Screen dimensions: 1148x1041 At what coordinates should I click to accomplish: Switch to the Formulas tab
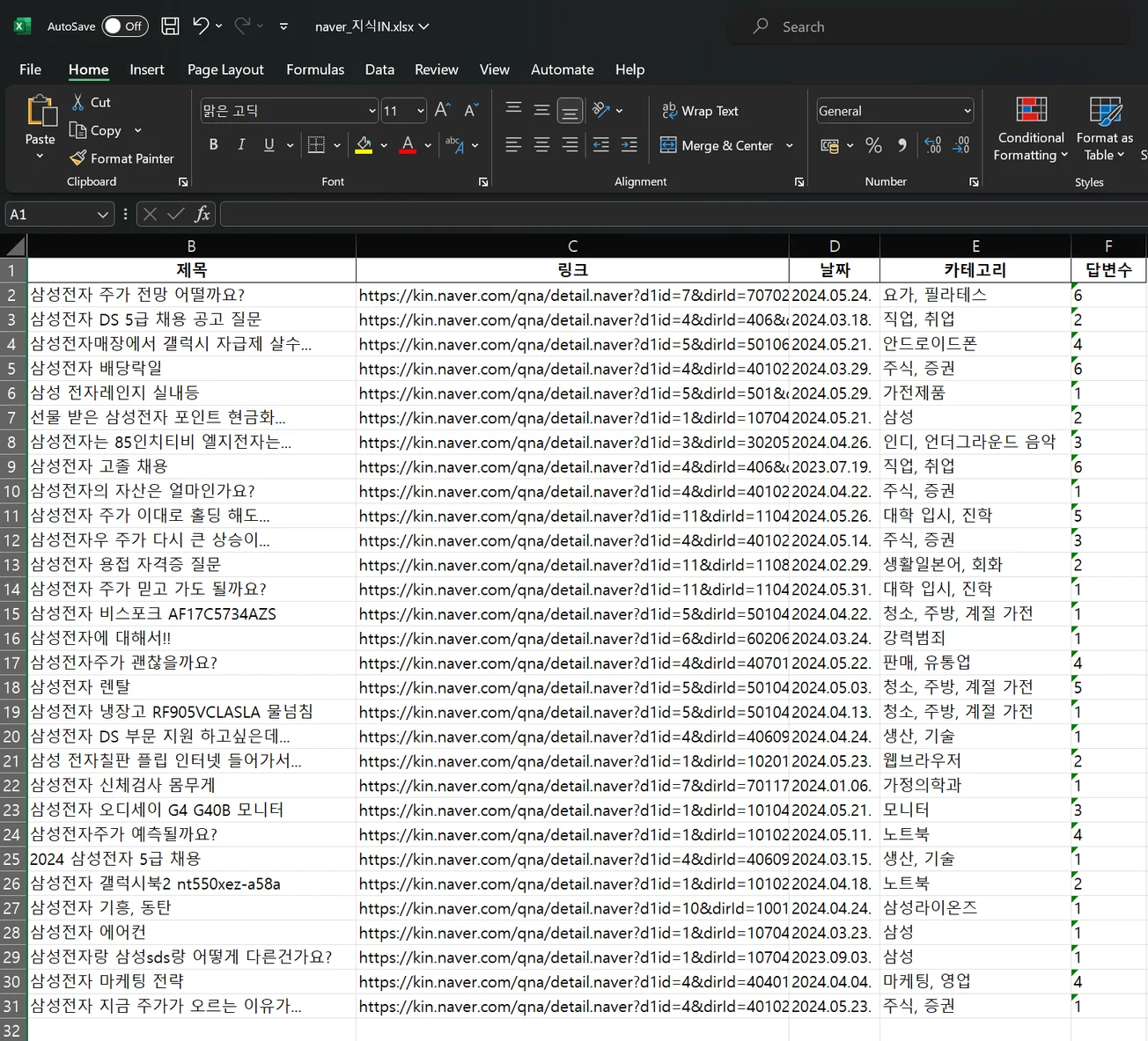tap(315, 69)
